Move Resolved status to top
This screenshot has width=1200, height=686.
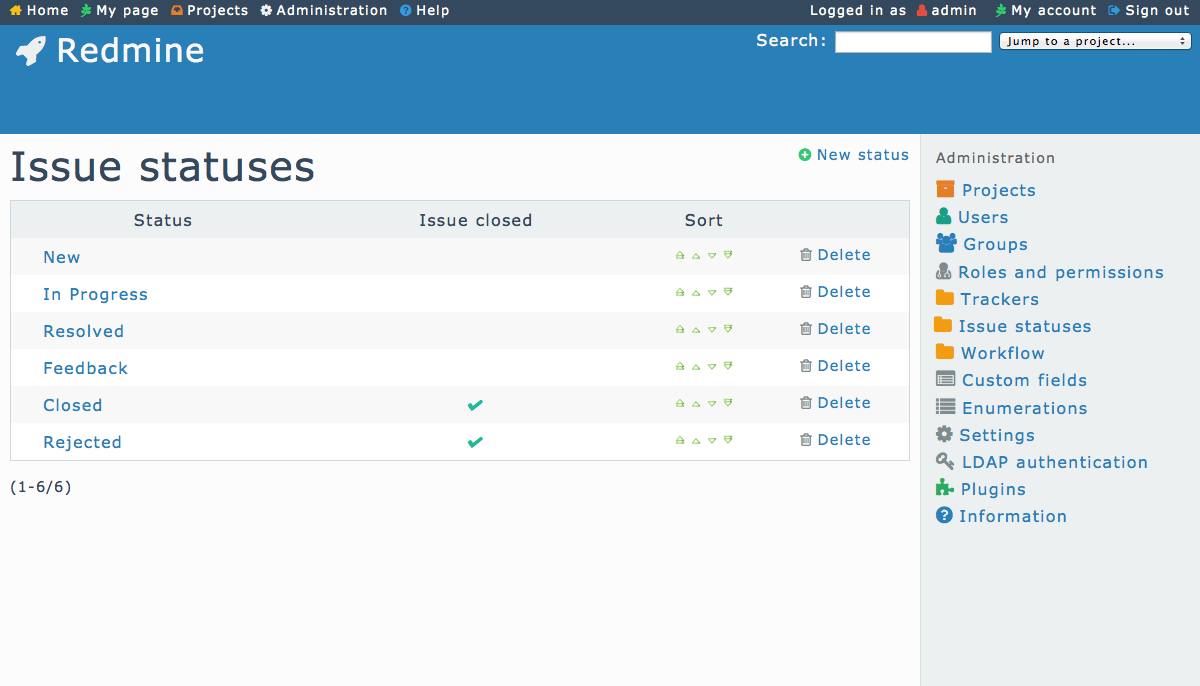680,329
